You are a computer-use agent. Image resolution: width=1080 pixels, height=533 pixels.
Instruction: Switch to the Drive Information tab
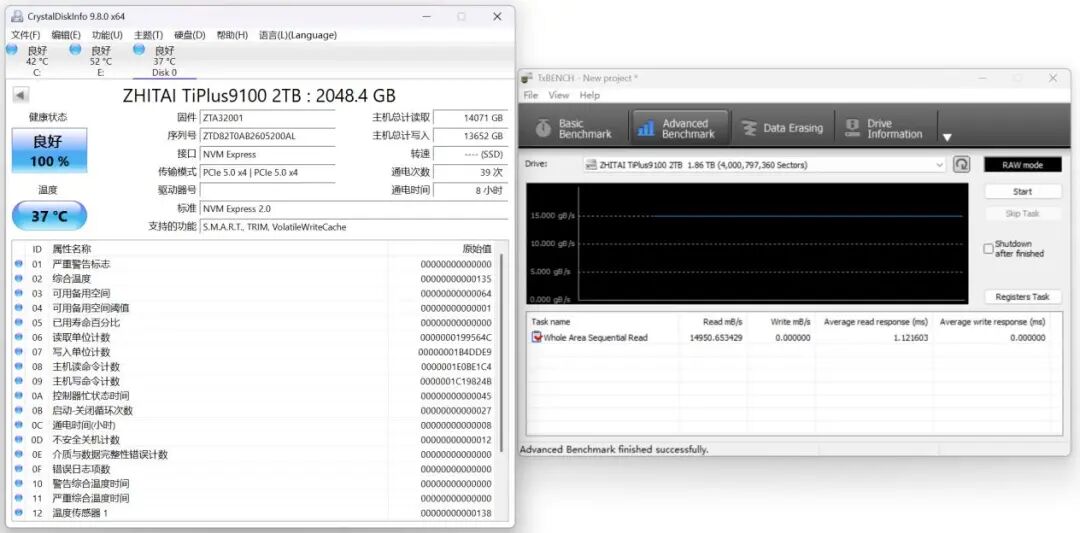coord(884,128)
